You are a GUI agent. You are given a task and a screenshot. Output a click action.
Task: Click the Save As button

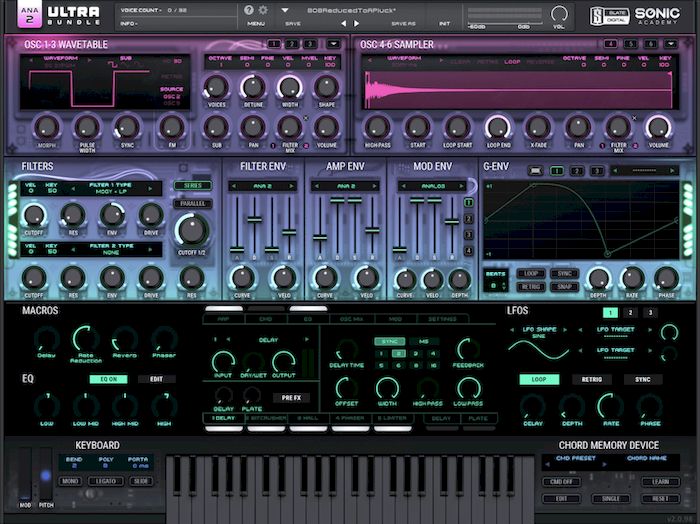tap(403, 22)
